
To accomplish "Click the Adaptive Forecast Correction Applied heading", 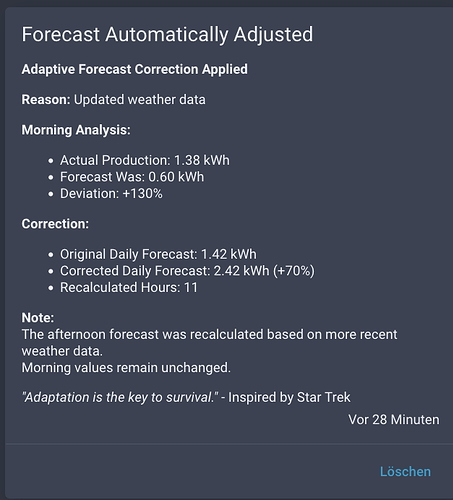I will coord(135,69).
